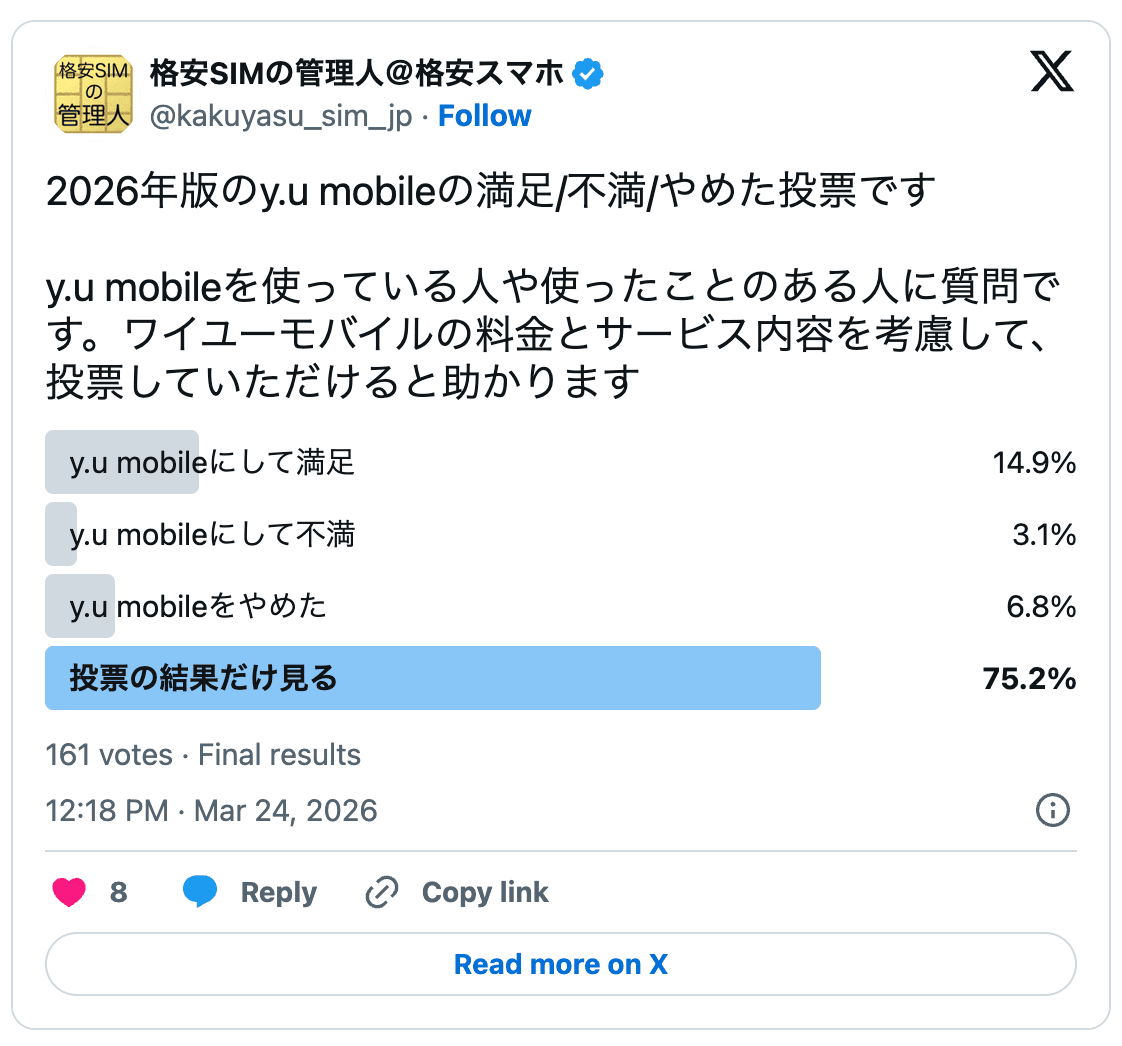Open the info (ⓘ) icon
Image resolution: width=1122 pixels, height=1046 pixels.
point(1052,811)
